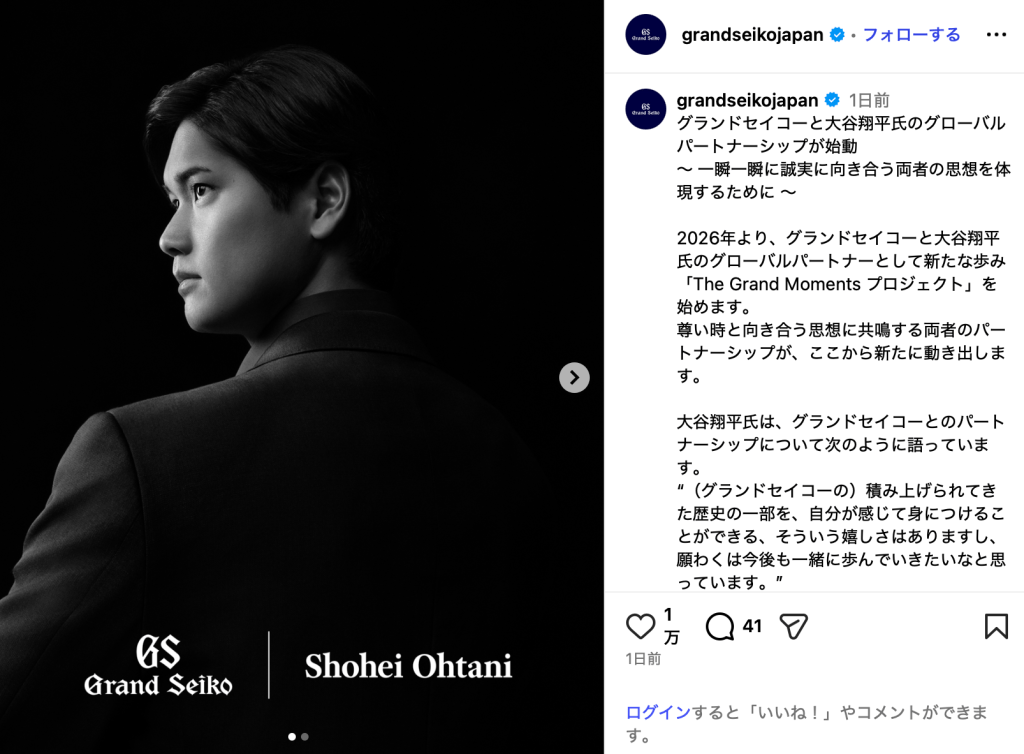Click verified badge beside header username
The height and width of the screenshot is (754, 1024).
click(x=837, y=35)
